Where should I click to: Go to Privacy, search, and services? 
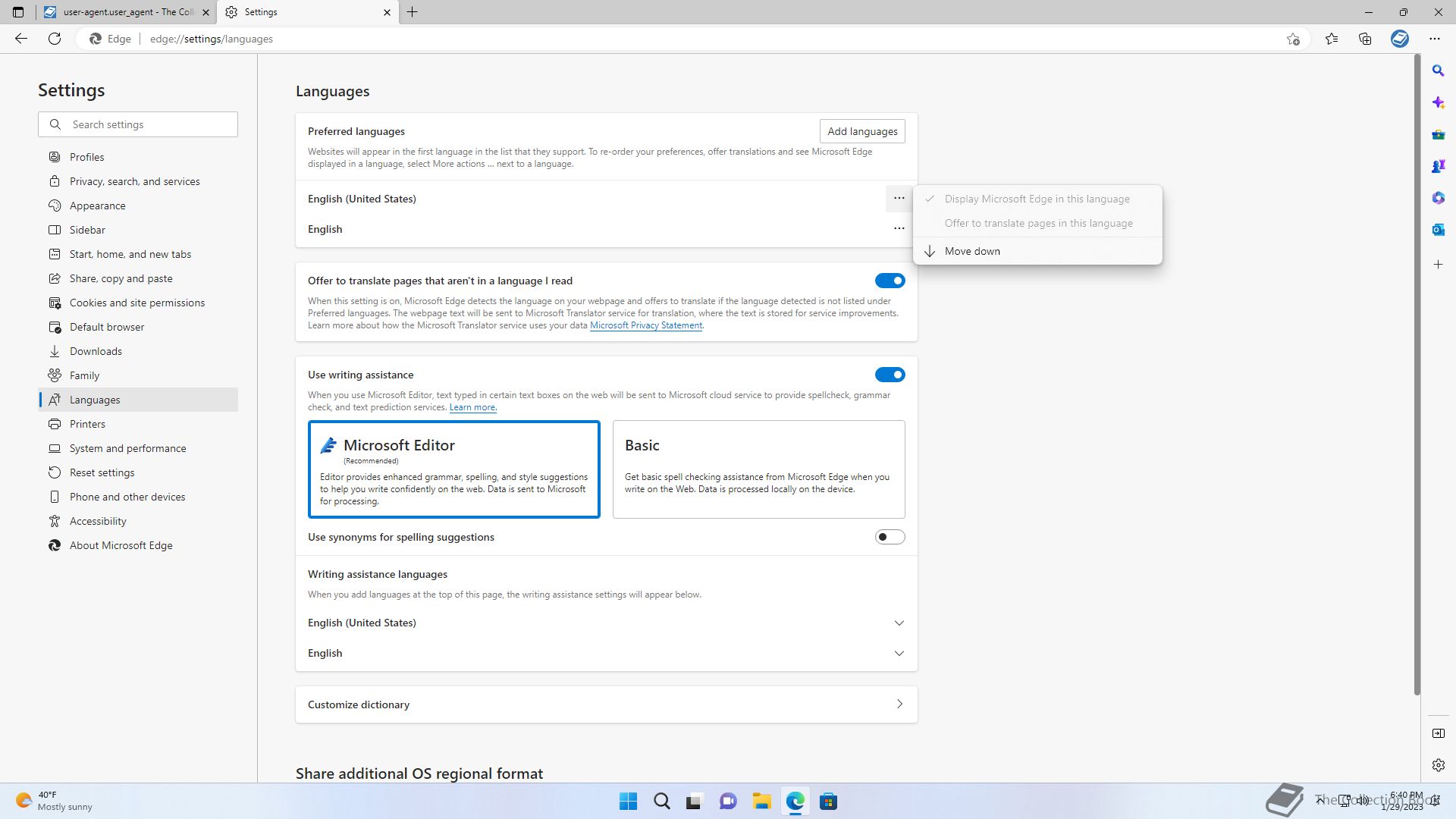[138, 181]
